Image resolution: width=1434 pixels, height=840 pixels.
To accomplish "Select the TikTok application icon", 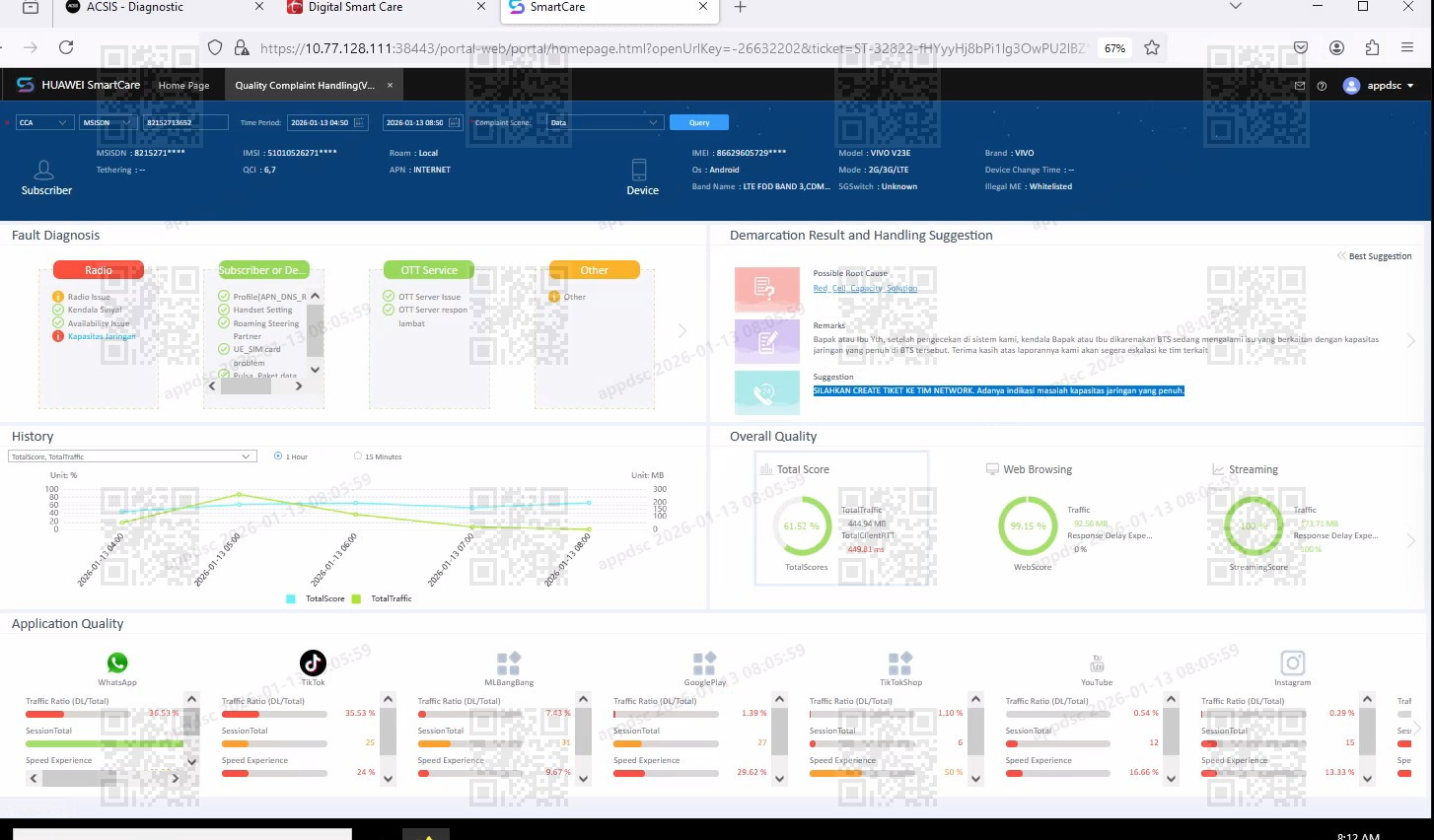I will tap(313, 663).
